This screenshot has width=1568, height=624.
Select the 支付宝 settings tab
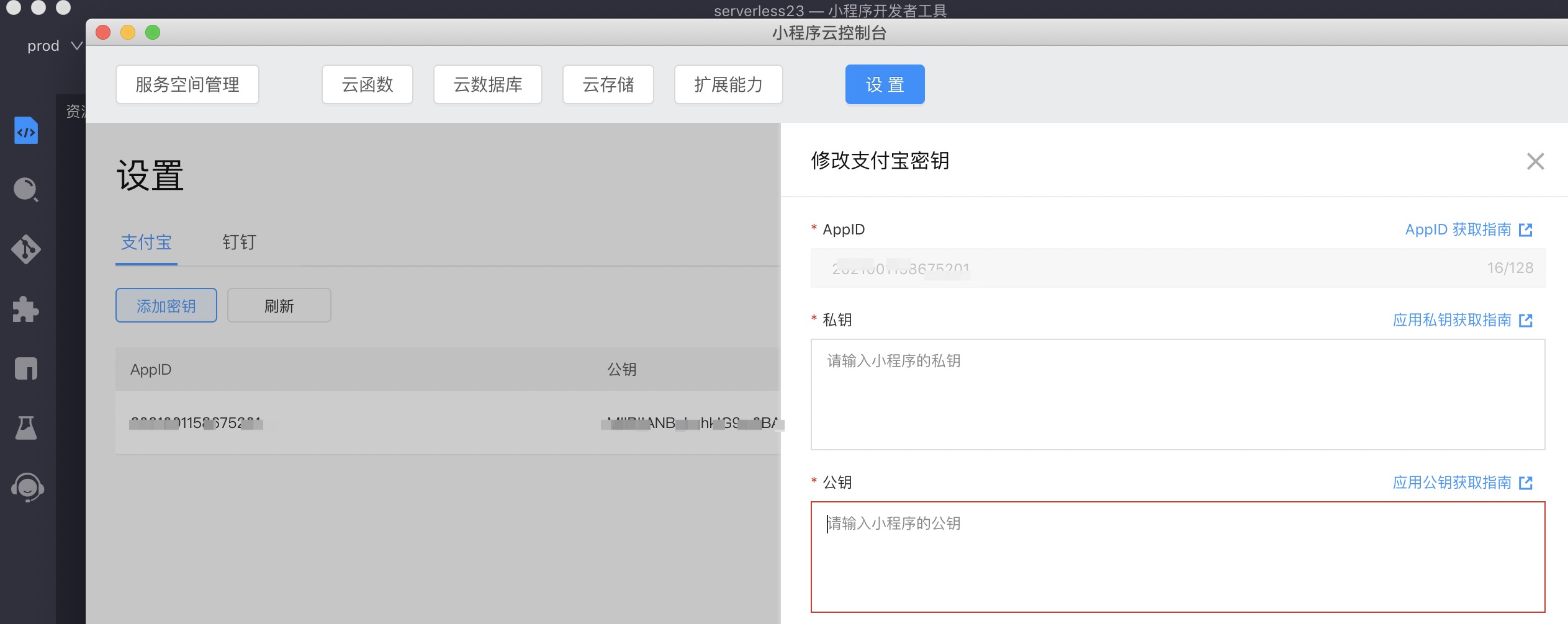click(x=146, y=243)
